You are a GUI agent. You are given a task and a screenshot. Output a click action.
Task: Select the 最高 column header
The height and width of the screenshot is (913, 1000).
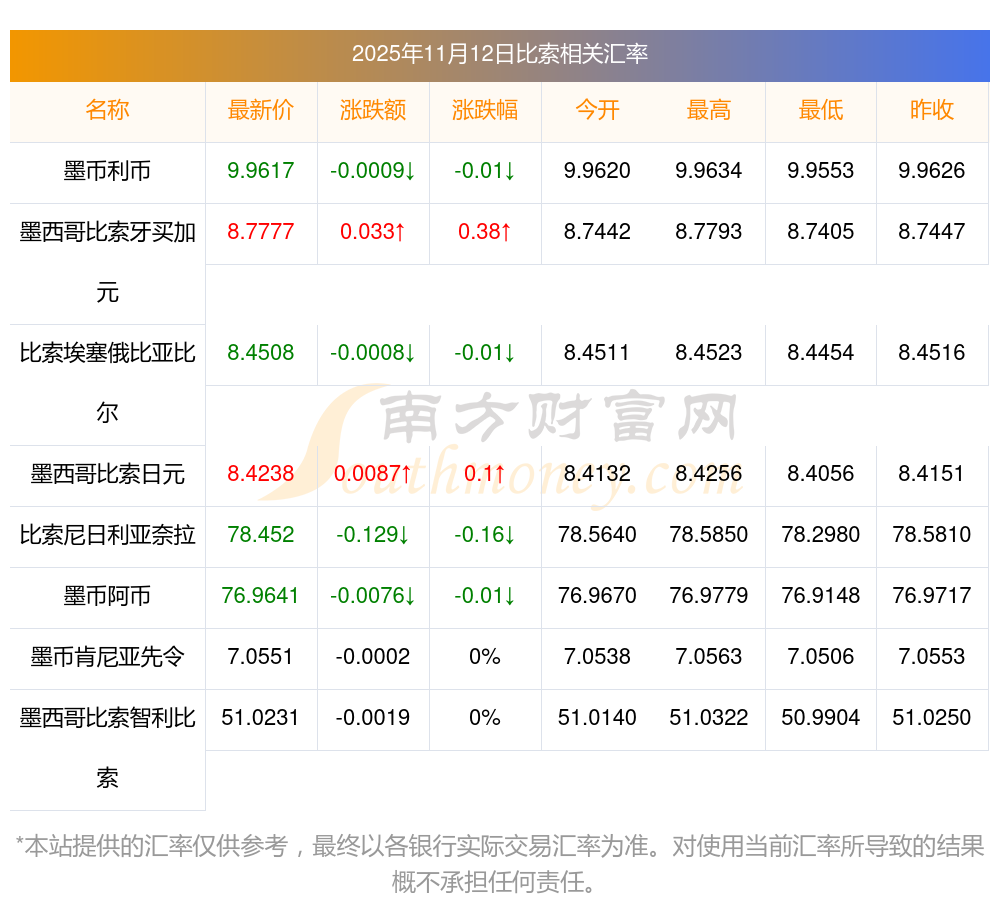[x=709, y=110]
